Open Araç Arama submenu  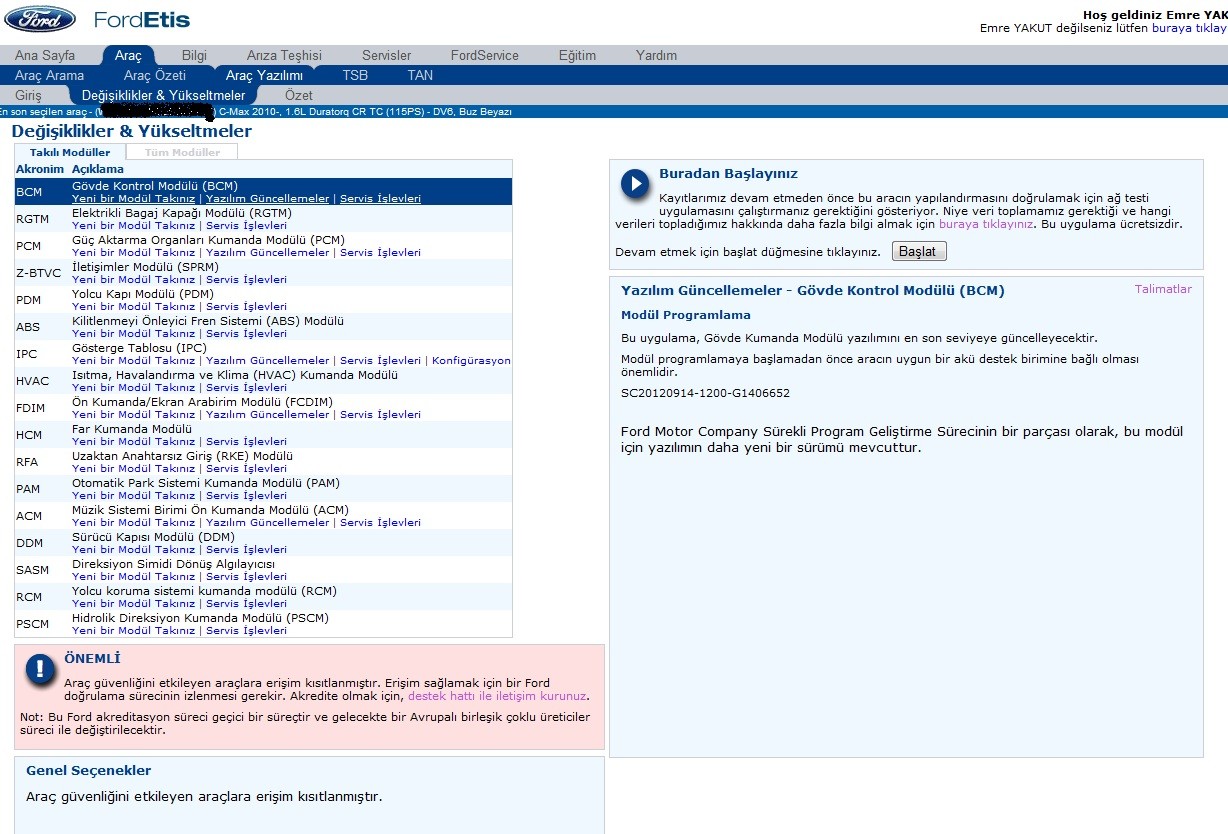50,75
